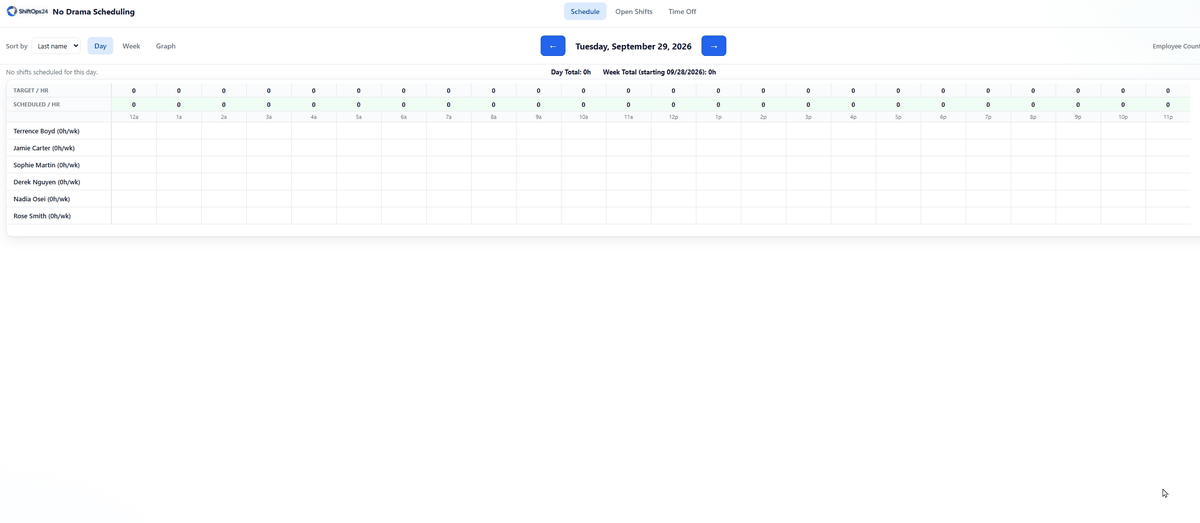This screenshot has width=1200, height=523.
Task: Click the 11a hour column header
Action: click(x=629, y=117)
